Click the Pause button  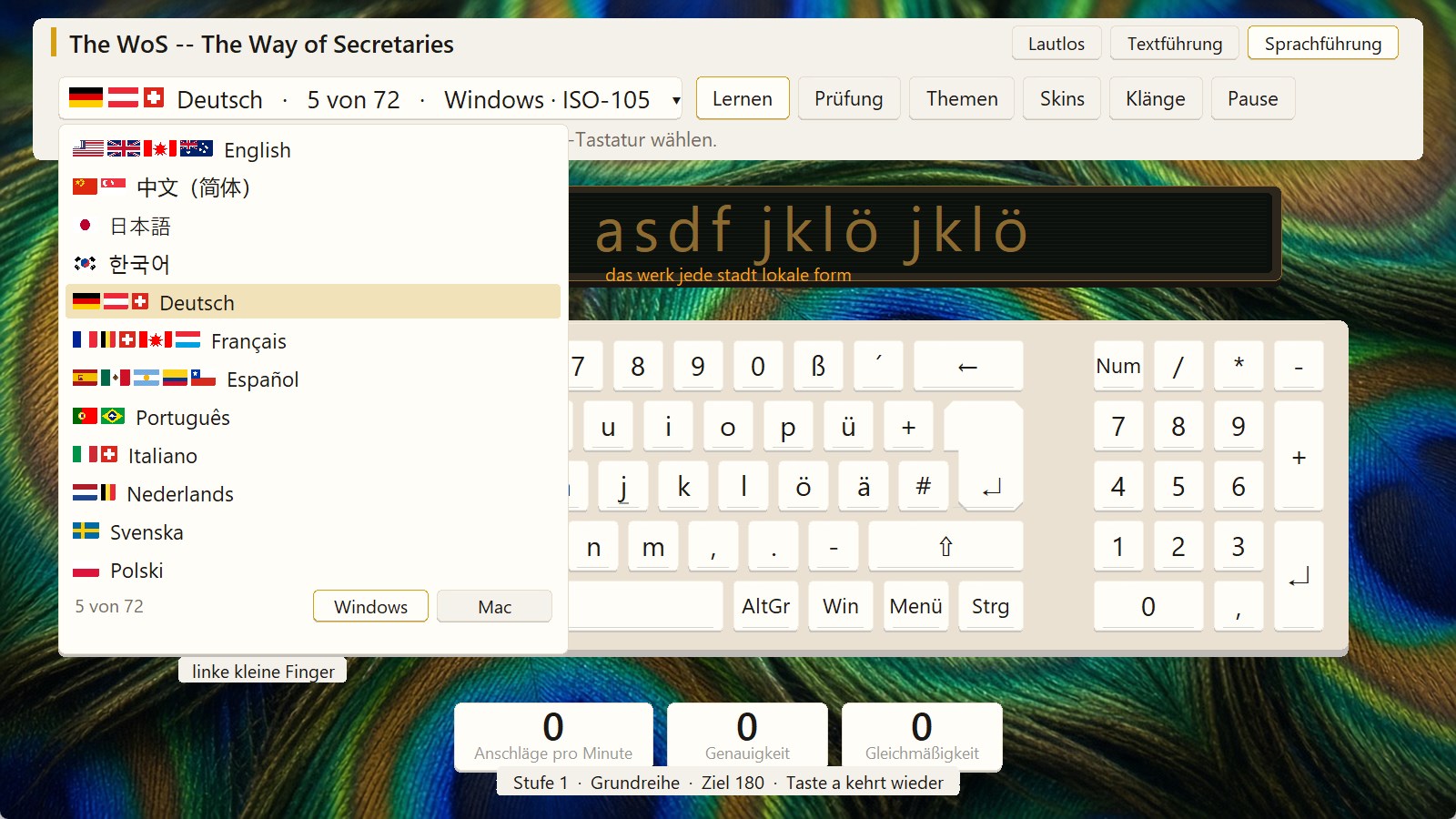[x=1252, y=98]
